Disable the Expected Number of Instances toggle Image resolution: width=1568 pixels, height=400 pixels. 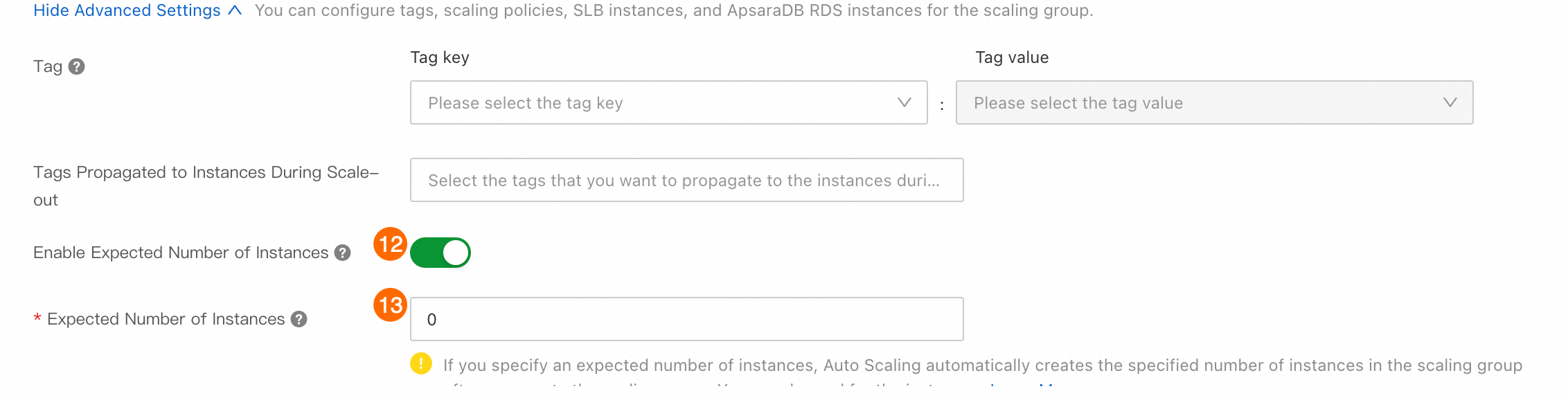pyautogui.click(x=440, y=253)
